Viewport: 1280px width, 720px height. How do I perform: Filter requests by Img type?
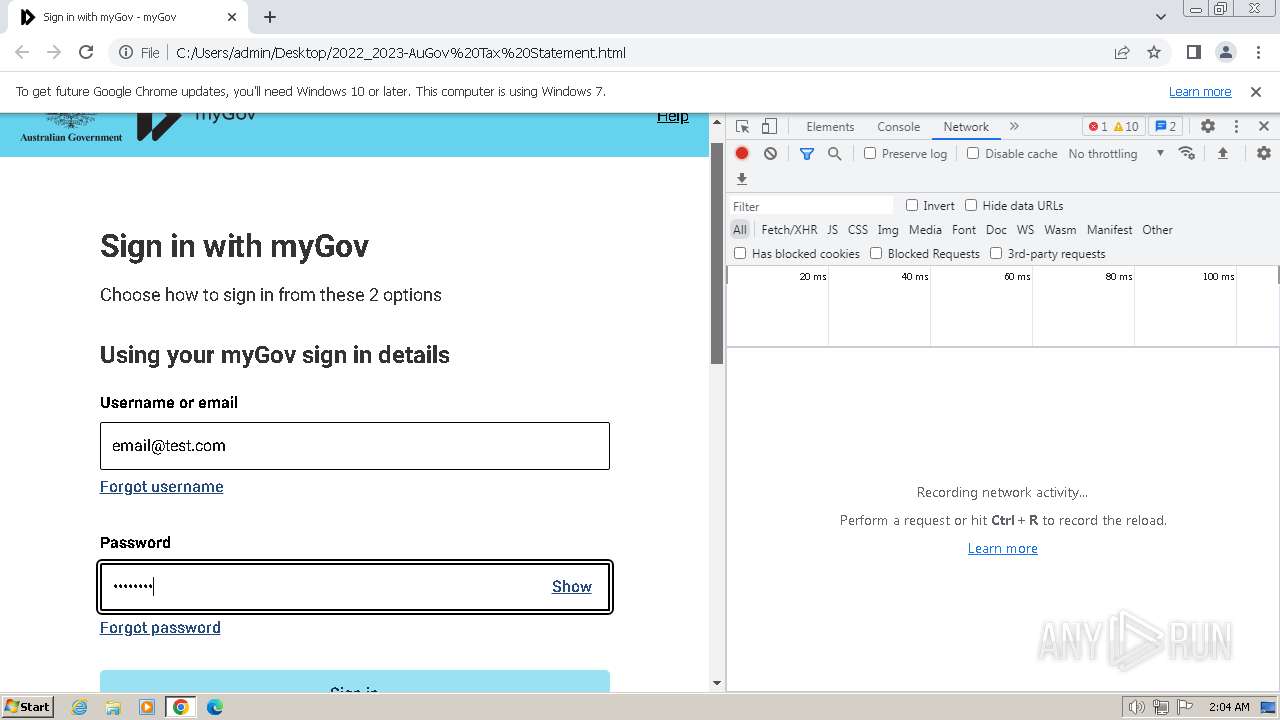888,229
